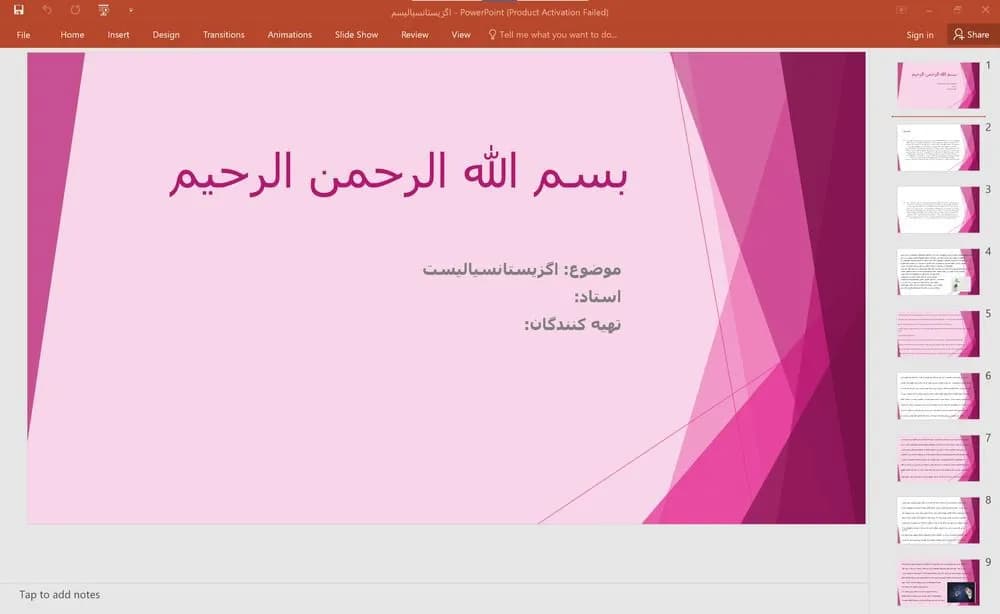
Task: Restore down the PowerPoint window
Action: (x=957, y=10)
